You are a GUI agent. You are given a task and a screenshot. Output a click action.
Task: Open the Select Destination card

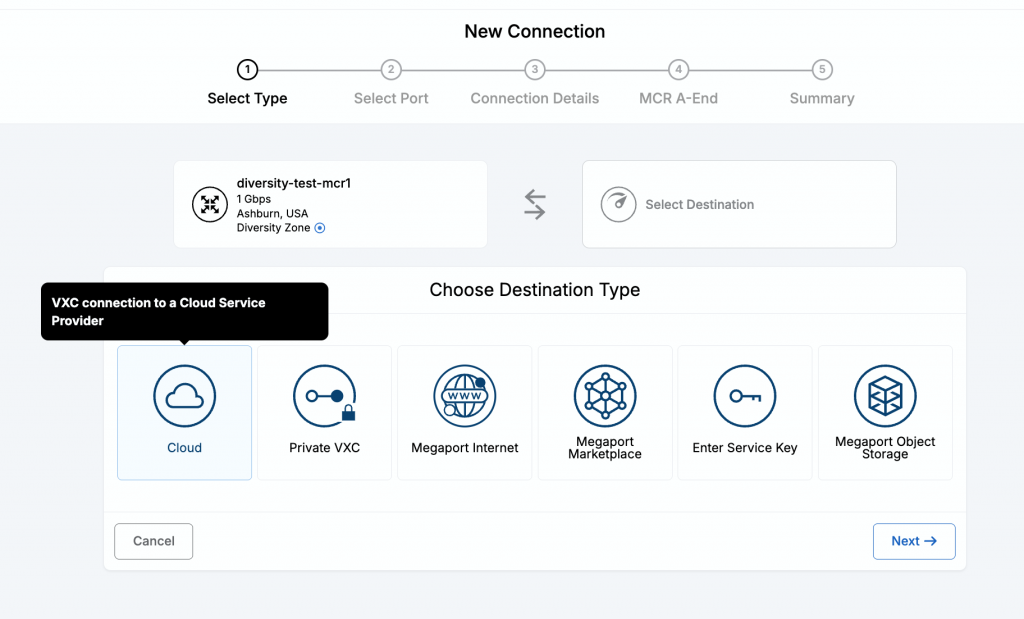[x=739, y=204]
